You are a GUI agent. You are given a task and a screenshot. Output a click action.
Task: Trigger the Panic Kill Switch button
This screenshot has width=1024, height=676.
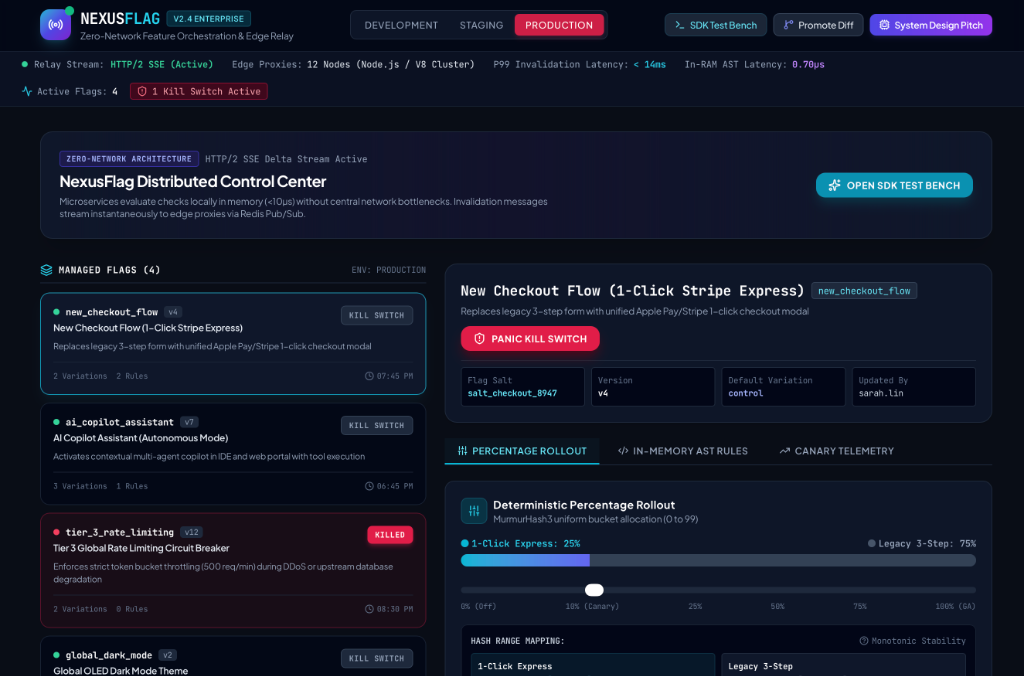[x=530, y=338]
